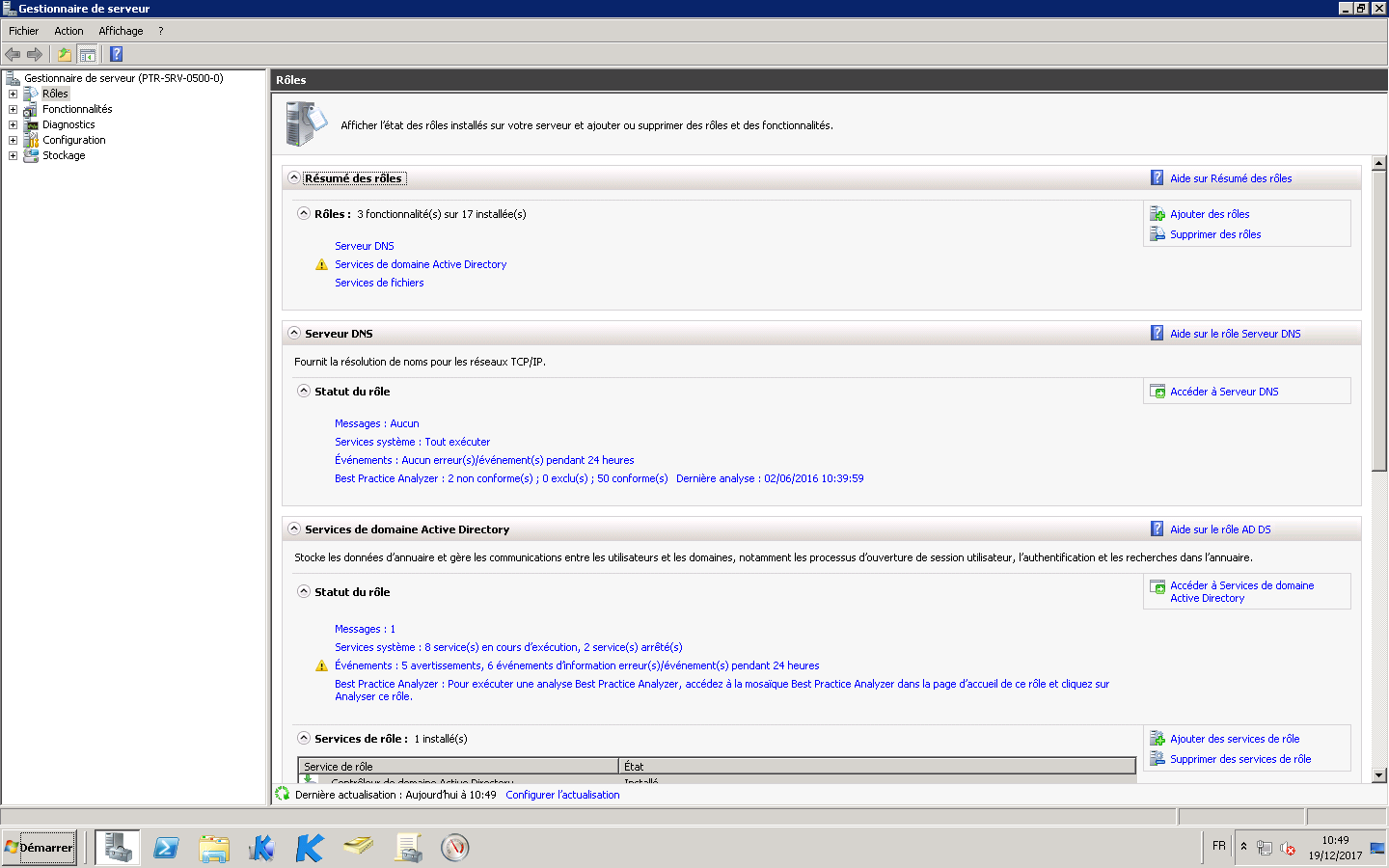The height and width of the screenshot is (868, 1389).
Task: Click help icon beside Aide sur le rôle AD DS
Action: pyautogui.click(x=1157, y=529)
